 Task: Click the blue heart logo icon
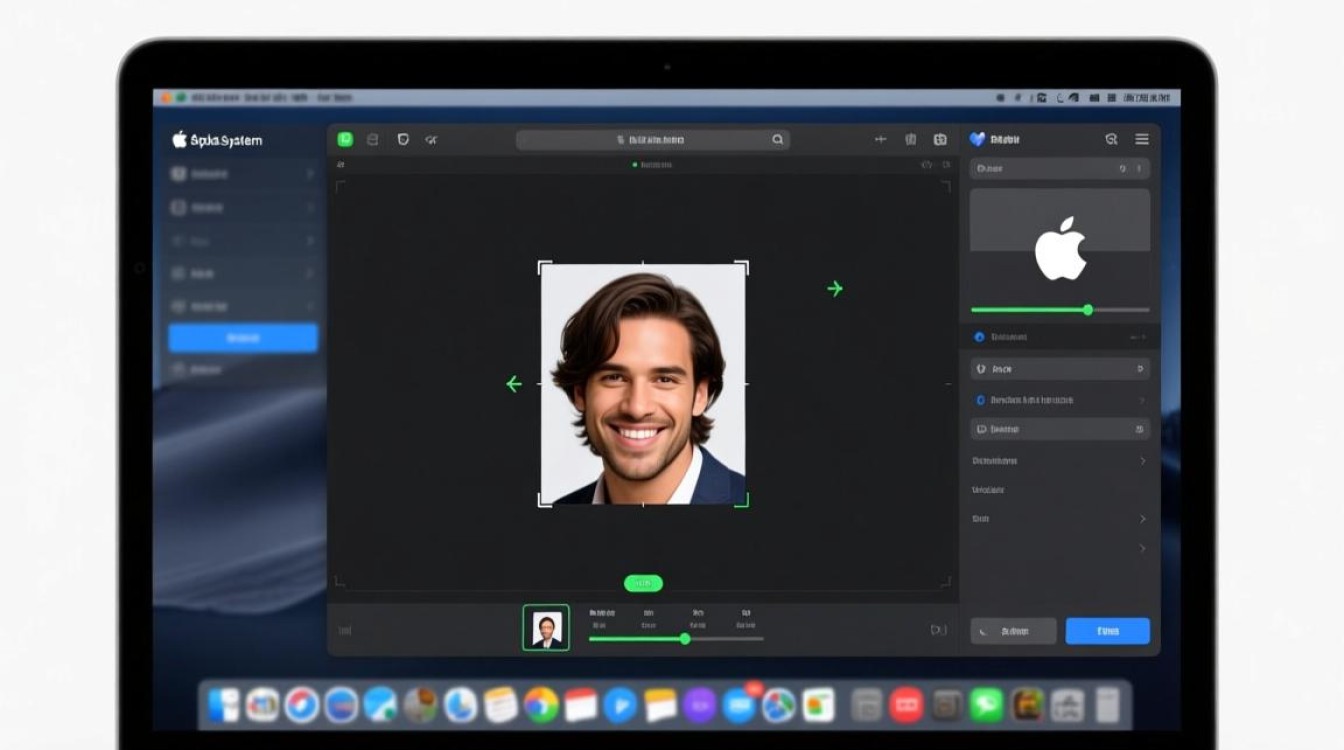click(x=977, y=140)
